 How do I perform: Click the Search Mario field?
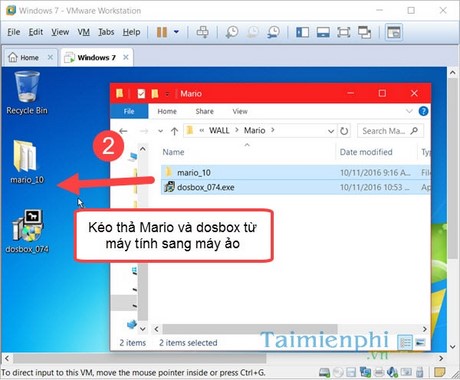point(390,131)
